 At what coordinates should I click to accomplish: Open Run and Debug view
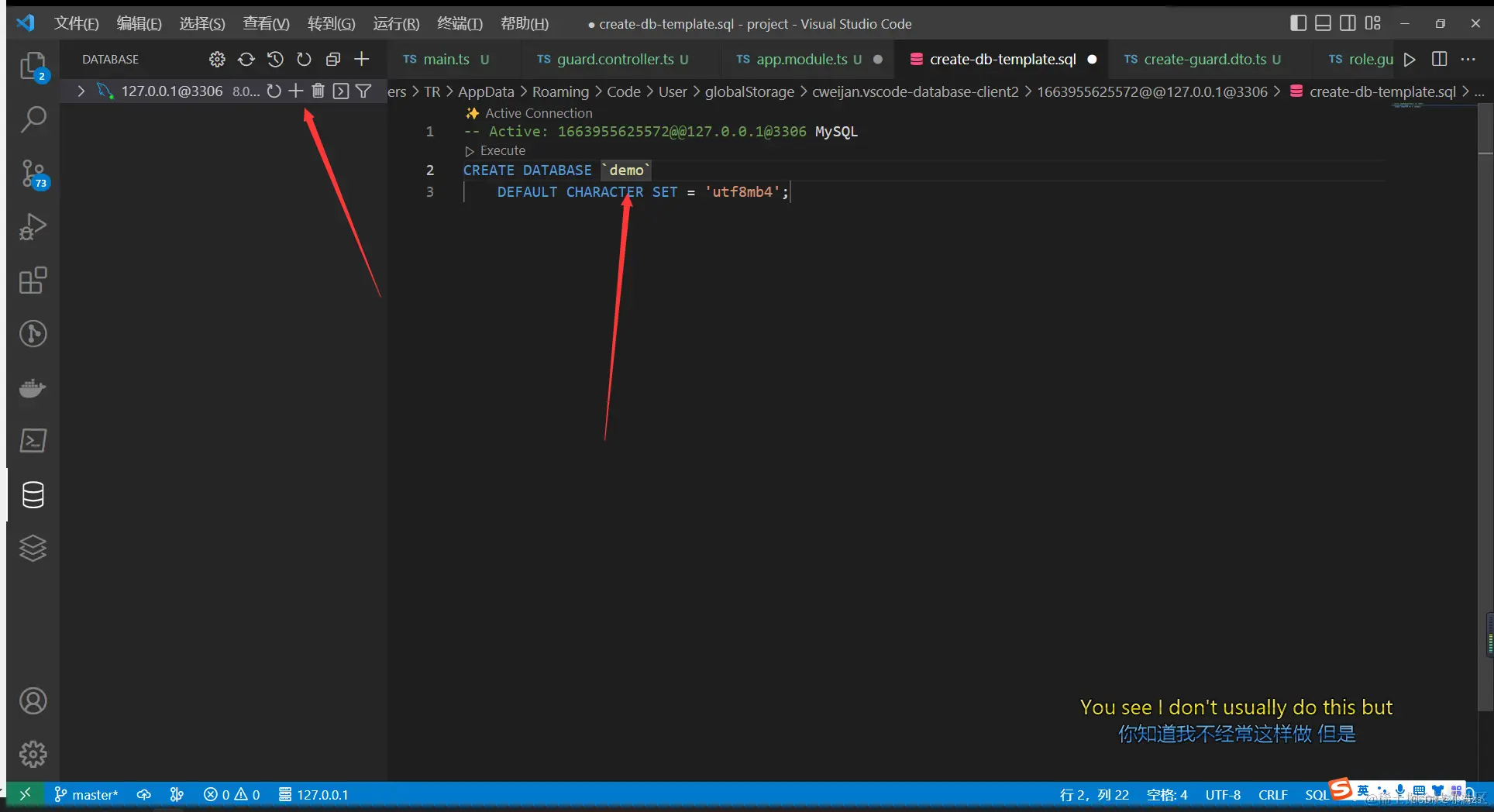(x=33, y=226)
